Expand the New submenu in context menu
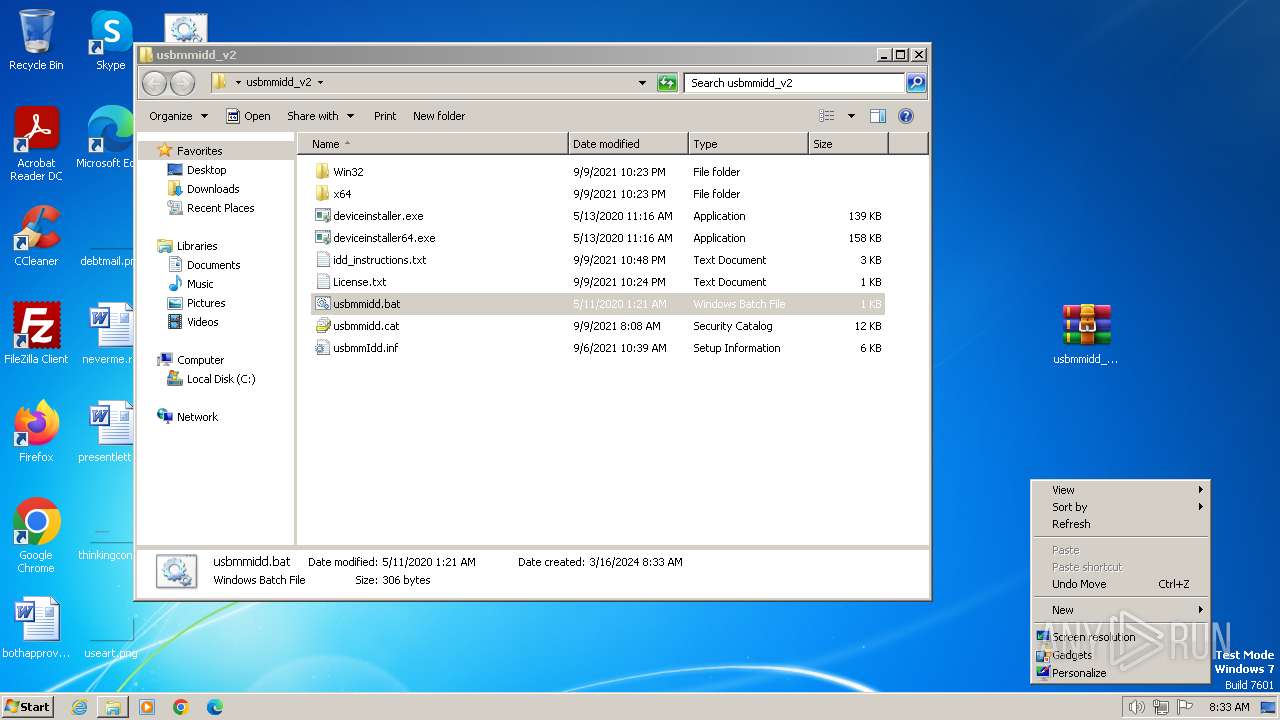 [x=1121, y=610]
